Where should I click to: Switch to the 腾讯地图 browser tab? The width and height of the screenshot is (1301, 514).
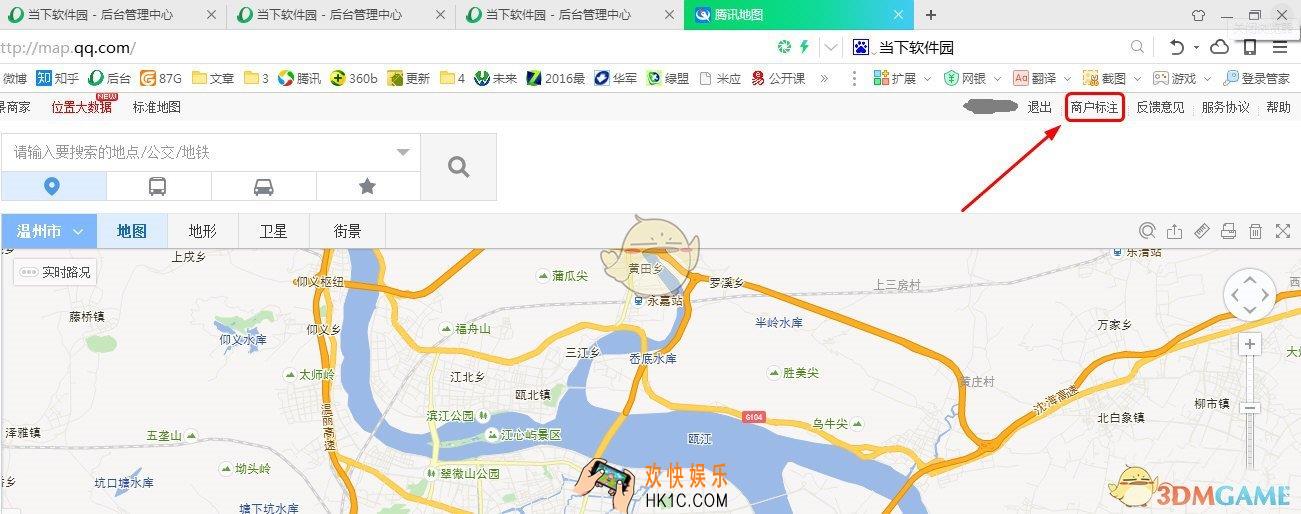coord(798,15)
